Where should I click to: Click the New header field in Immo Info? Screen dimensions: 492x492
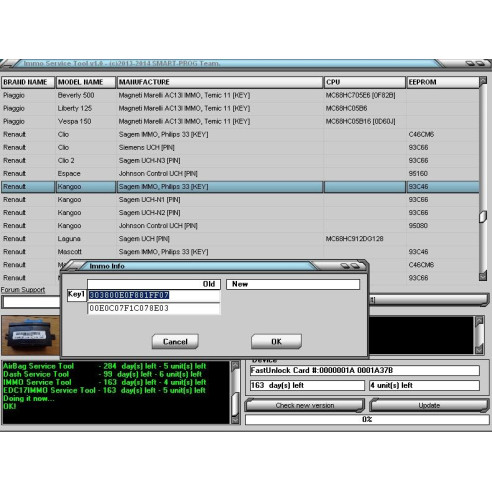(293, 284)
